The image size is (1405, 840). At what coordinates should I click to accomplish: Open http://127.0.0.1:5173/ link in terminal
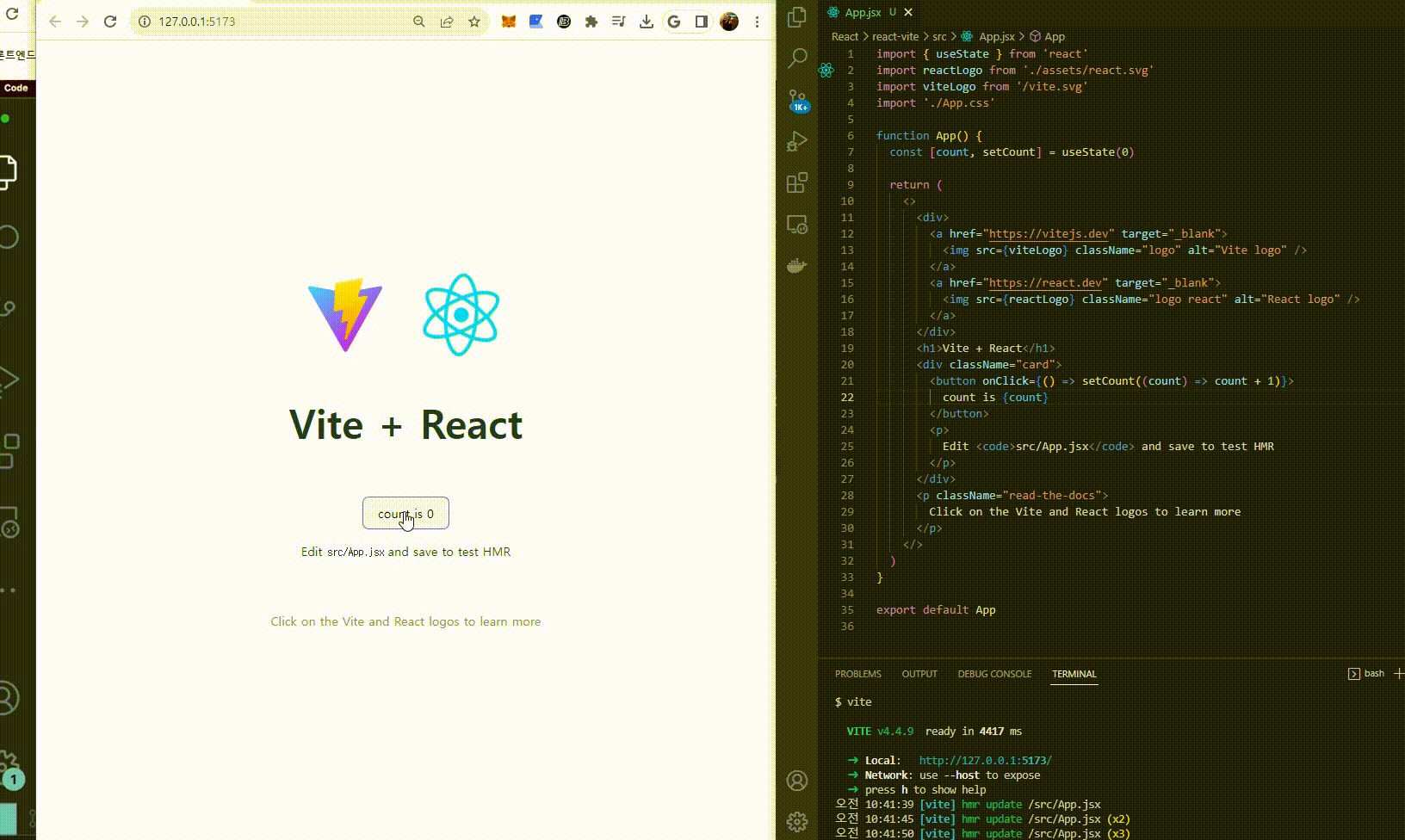coord(985,760)
